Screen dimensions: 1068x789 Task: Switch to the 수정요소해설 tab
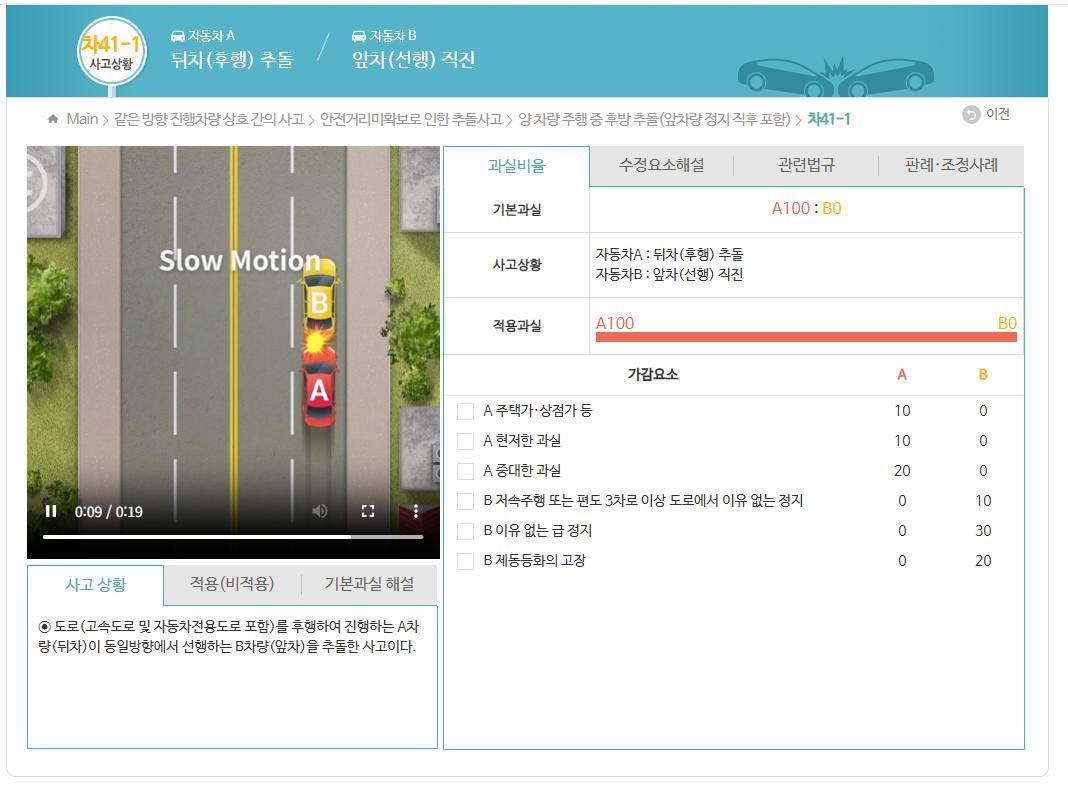(661, 166)
